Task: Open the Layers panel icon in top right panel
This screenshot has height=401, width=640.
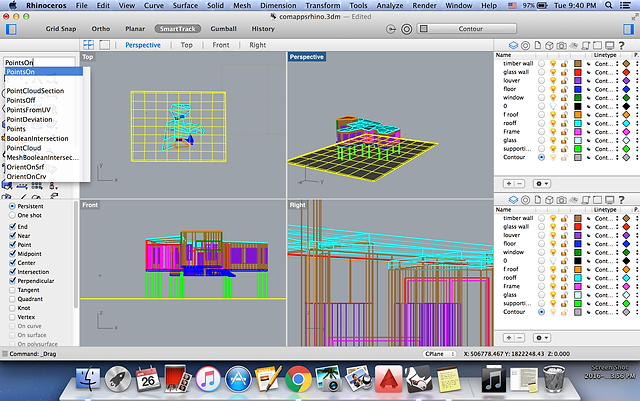Action: (513, 45)
